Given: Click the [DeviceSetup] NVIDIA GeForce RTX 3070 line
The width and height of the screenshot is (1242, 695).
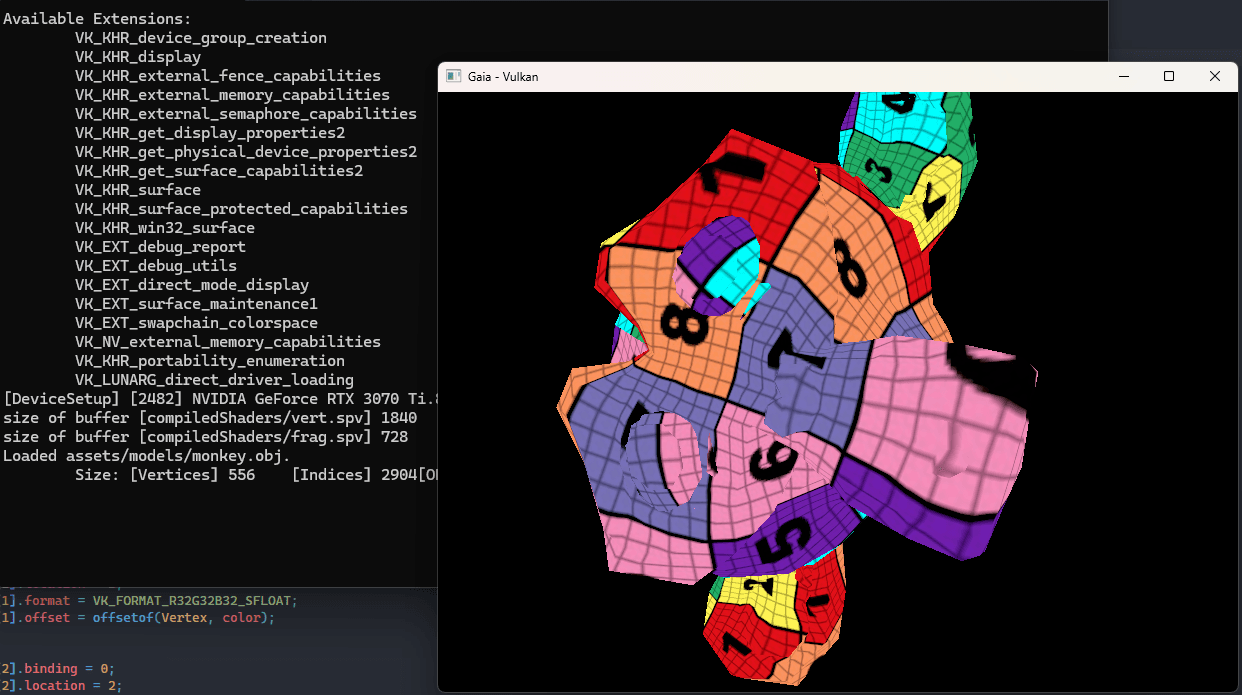Looking at the screenshot, I should 221,399.
